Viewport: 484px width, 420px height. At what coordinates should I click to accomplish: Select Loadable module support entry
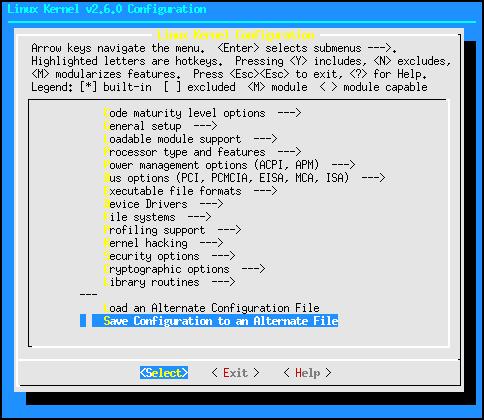190,139
